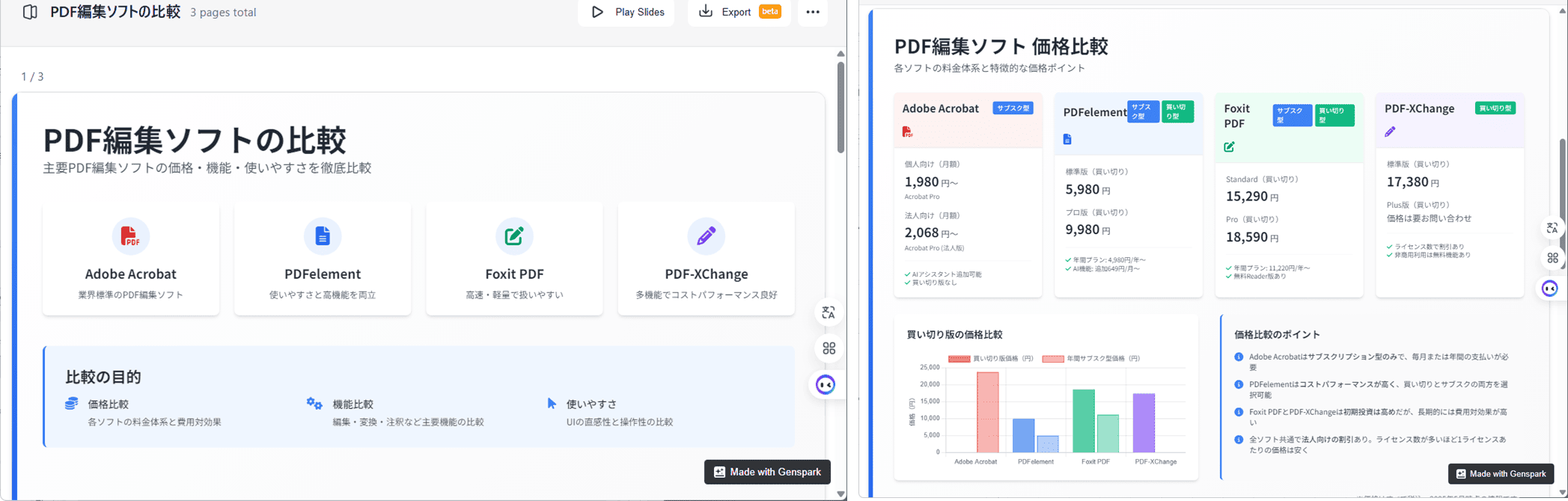
Task: Click the 買い切り型 badge on the PDFelement price card
Action: [1177, 111]
